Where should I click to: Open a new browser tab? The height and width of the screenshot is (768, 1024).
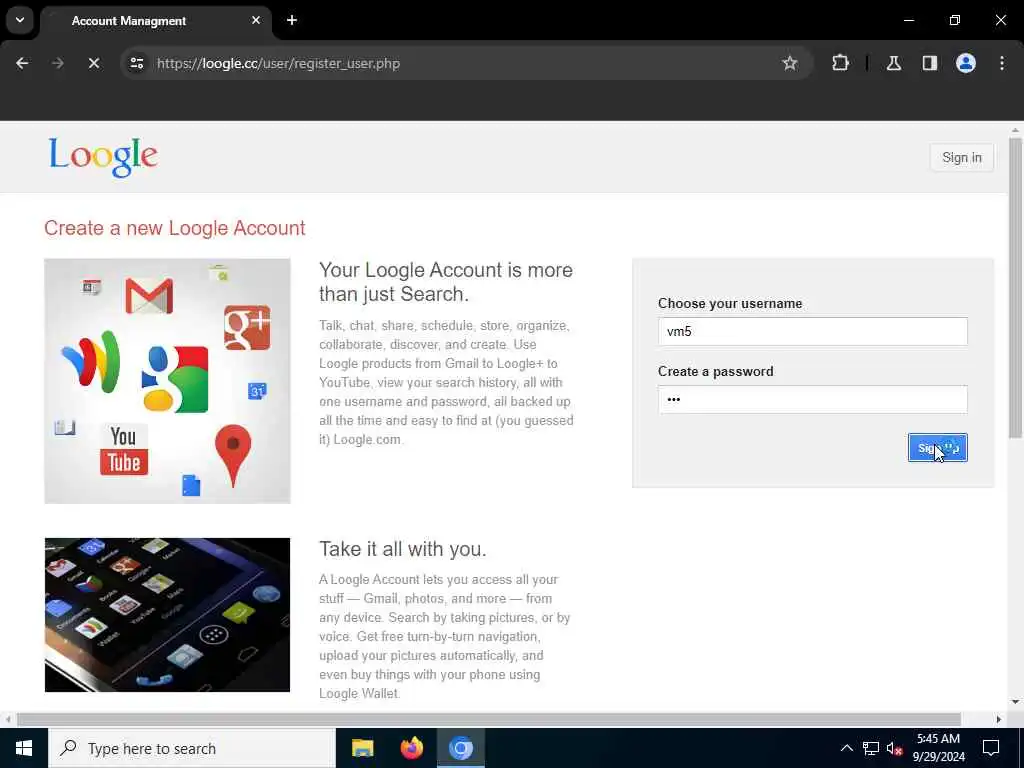(292, 20)
